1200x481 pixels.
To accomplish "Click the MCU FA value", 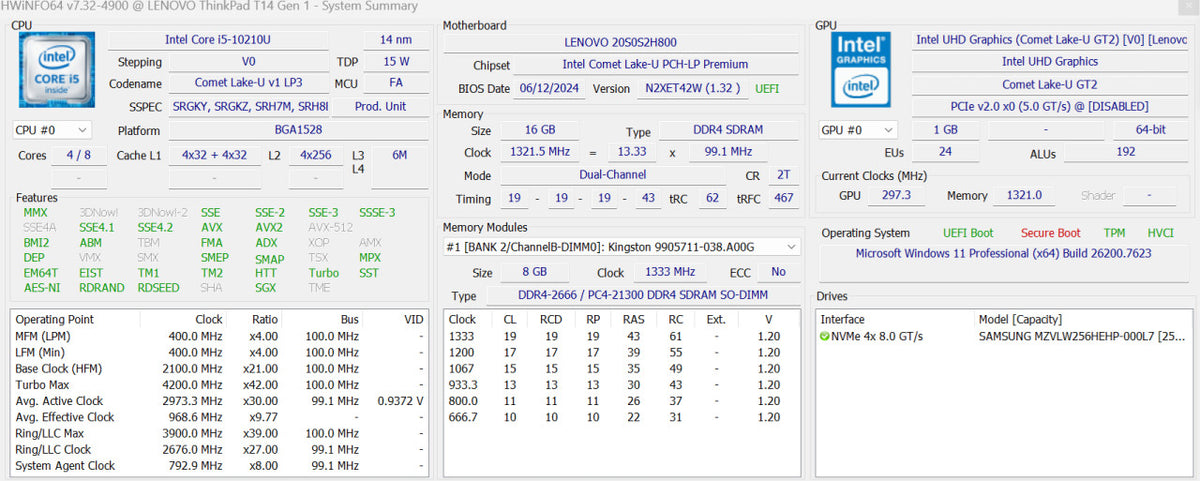I will [395, 84].
